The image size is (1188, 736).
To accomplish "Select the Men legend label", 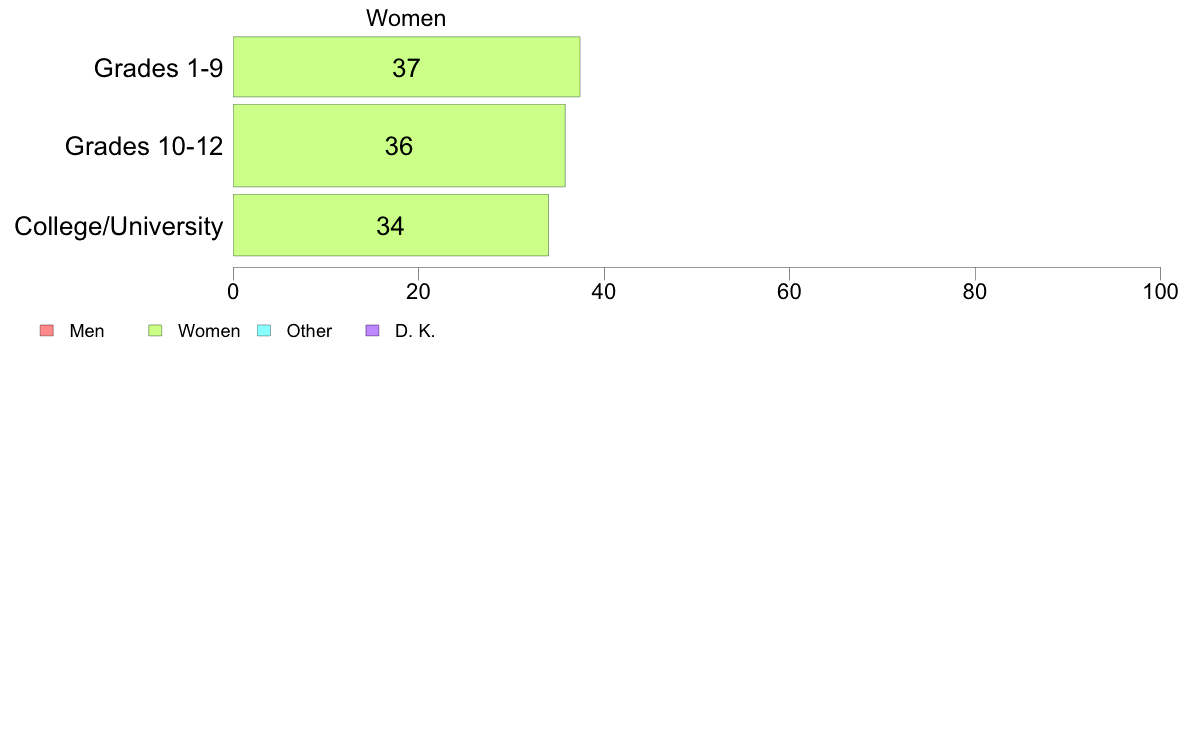I will pyautogui.click(x=86, y=331).
